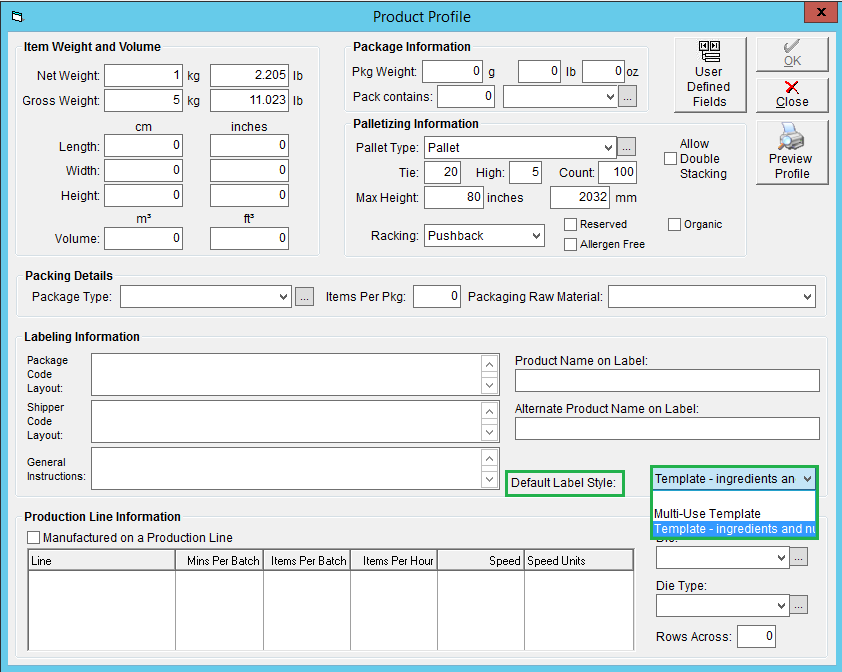Click the Net Weight kg field

coord(143,76)
